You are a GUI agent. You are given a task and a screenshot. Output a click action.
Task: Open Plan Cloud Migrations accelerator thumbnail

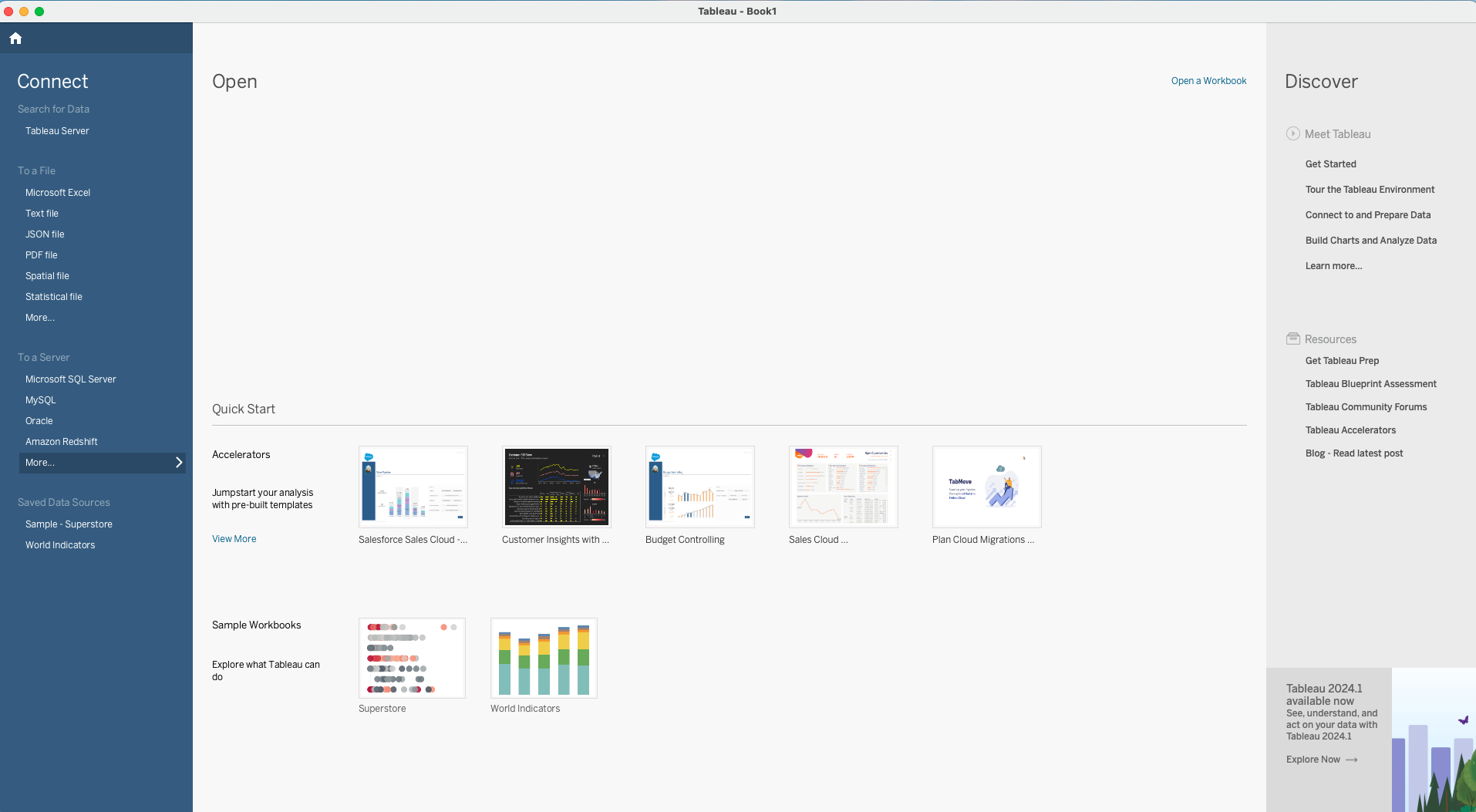point(987,487)
